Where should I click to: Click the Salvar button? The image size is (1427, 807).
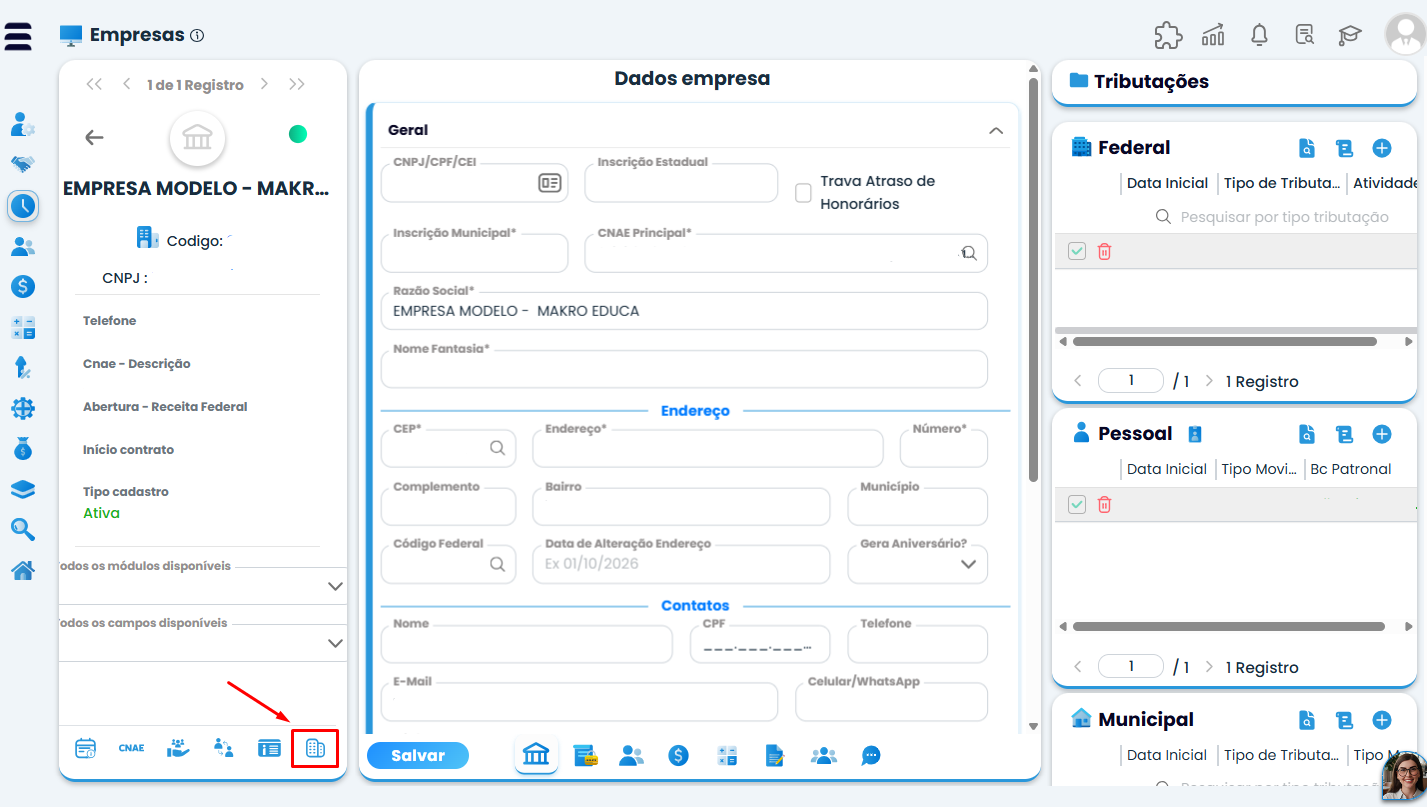tap(418, 756)
